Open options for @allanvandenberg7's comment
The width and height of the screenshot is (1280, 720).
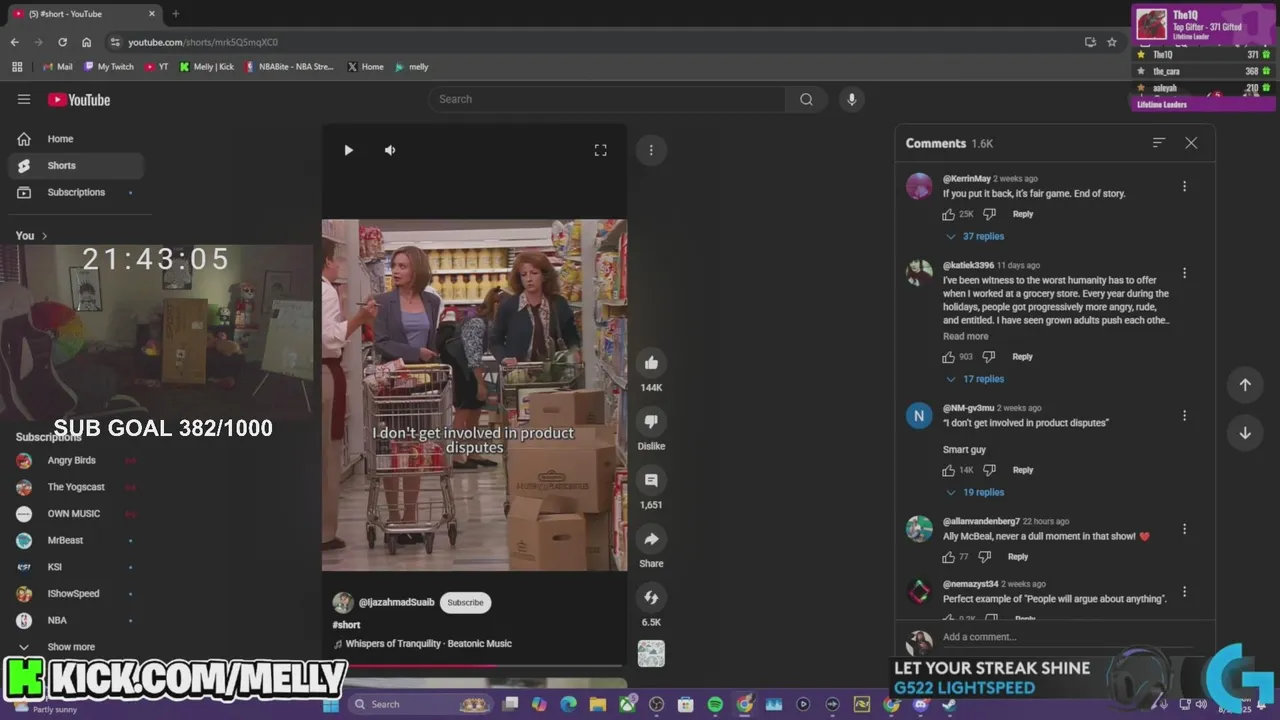[1184, 529]
